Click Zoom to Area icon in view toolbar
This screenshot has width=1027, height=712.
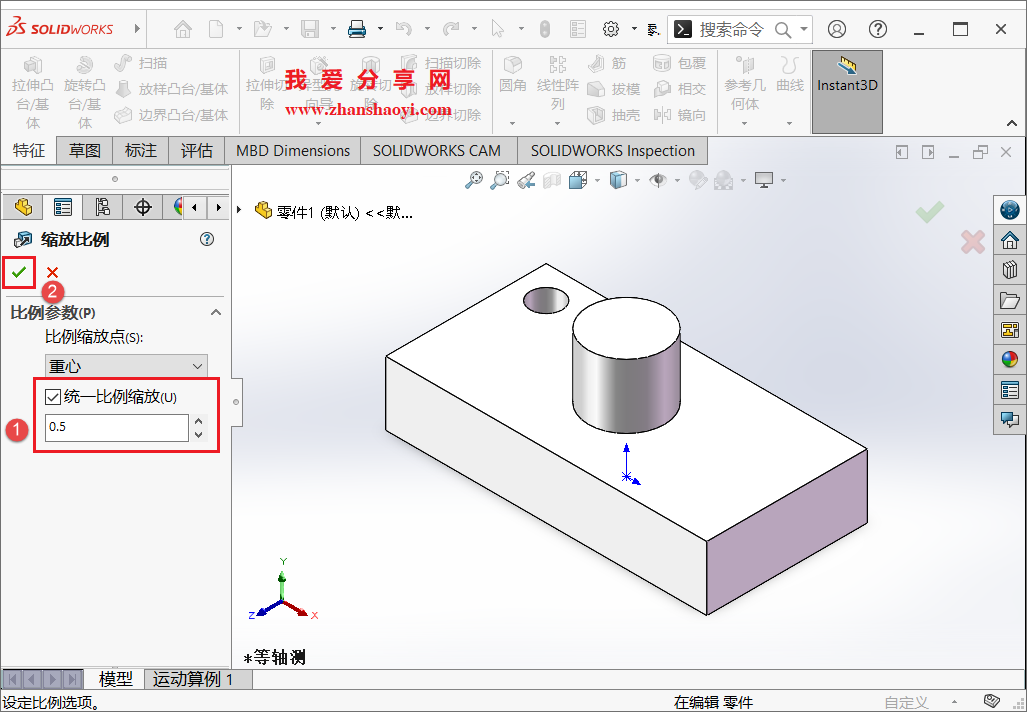click(500, 179)
